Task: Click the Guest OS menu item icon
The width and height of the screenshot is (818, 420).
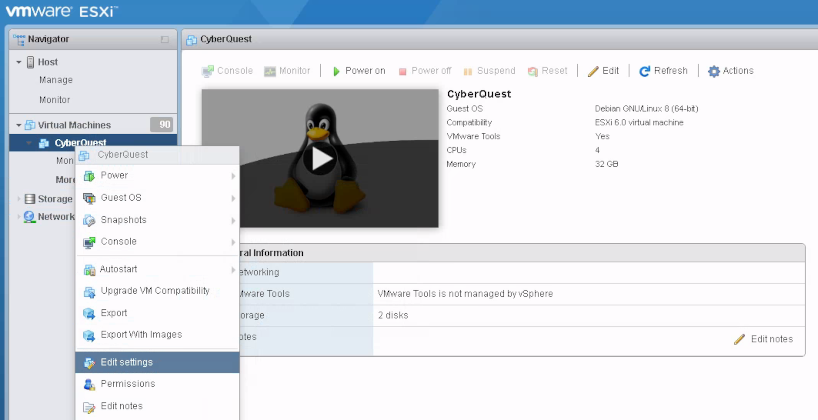Action: click(x=90, y=198)
